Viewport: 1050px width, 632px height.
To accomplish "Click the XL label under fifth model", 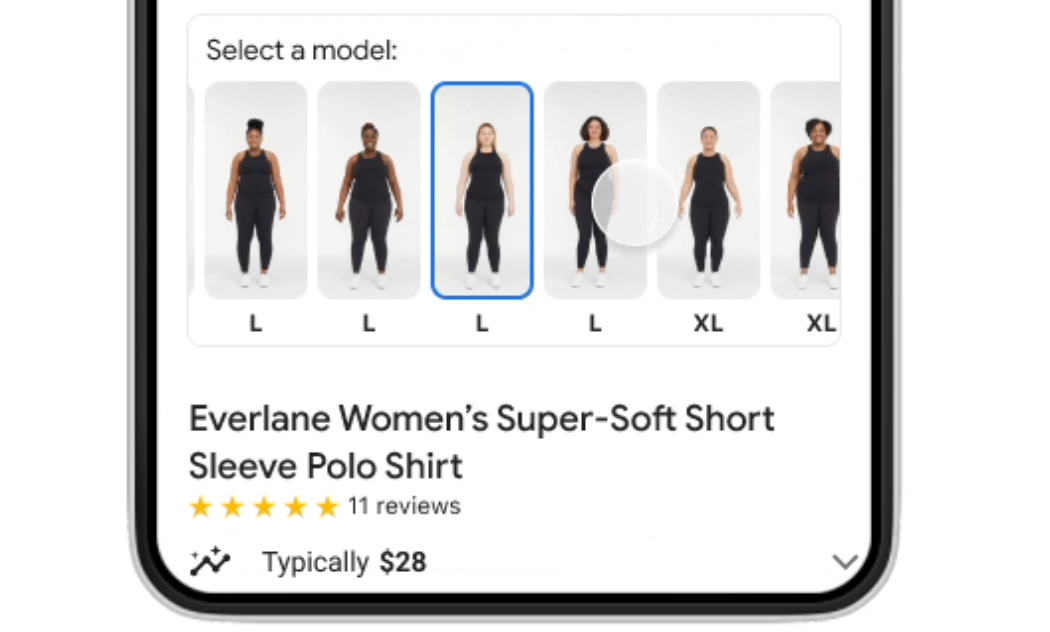I will 708,323.
